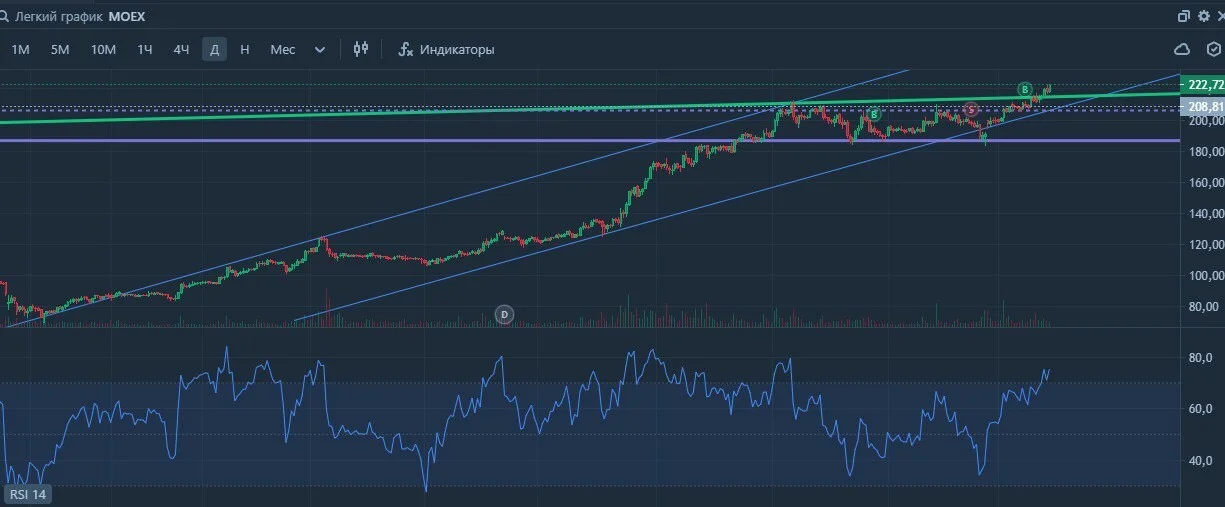Click the 140,00 price axis value
The height and width of the screenshot is (507, 1225).
[x=1206, y=214]
